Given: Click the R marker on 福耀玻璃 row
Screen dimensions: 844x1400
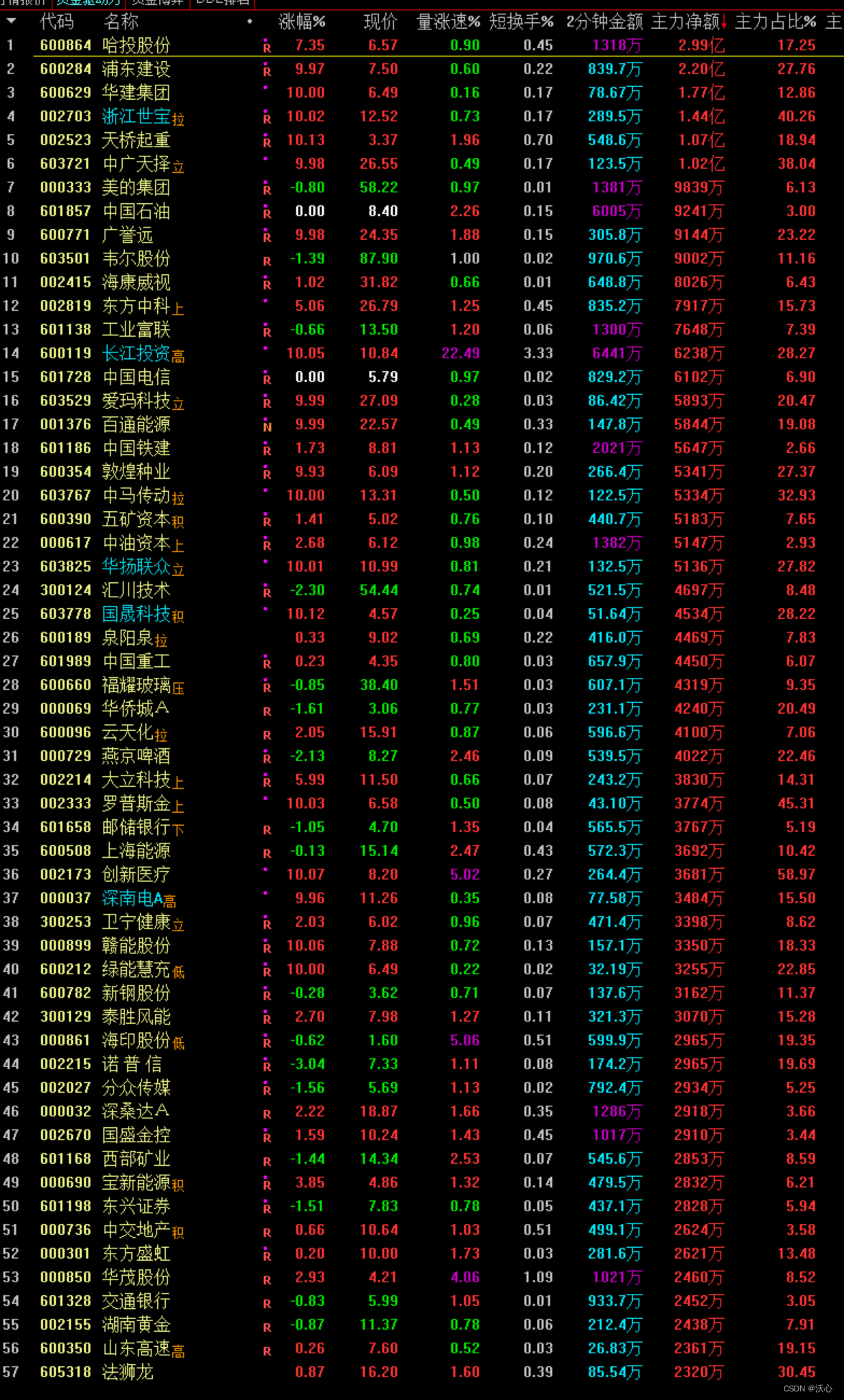Looking at the screenshot, I should coord(267,688).
